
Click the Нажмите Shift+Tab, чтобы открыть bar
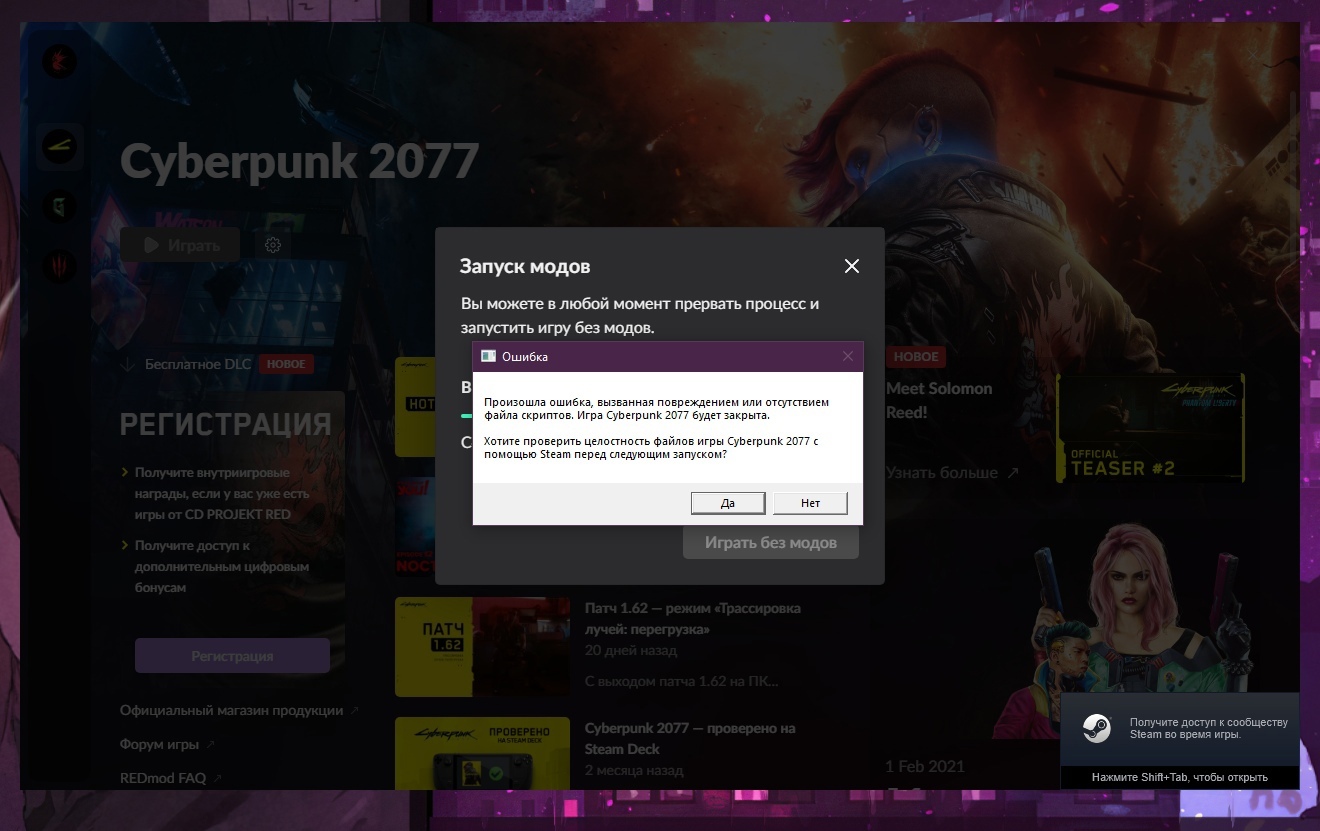tap(1180, 778)
